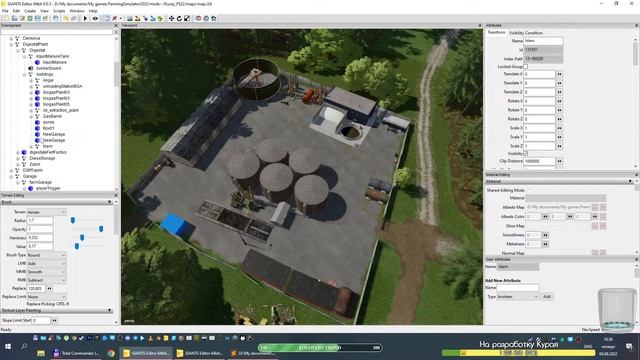Click the Open file toolbar icon
Image resolution: width=640 pixels, height=360 pixels.
tap(14, 18)
